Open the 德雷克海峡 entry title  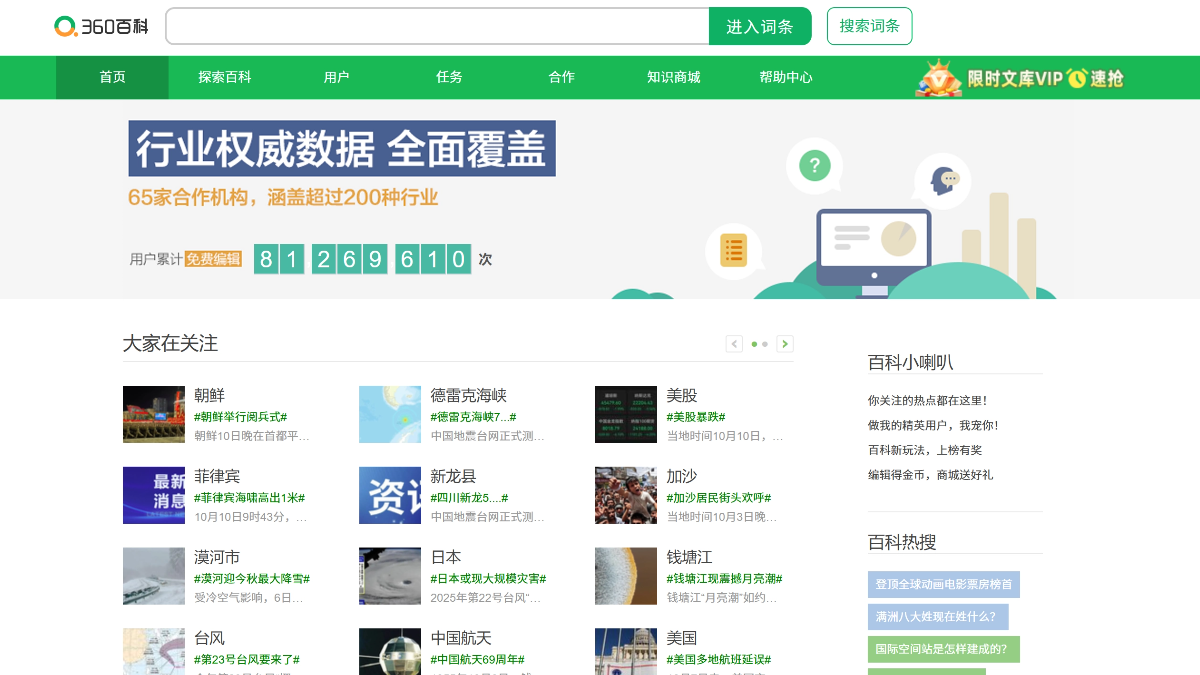468,395
